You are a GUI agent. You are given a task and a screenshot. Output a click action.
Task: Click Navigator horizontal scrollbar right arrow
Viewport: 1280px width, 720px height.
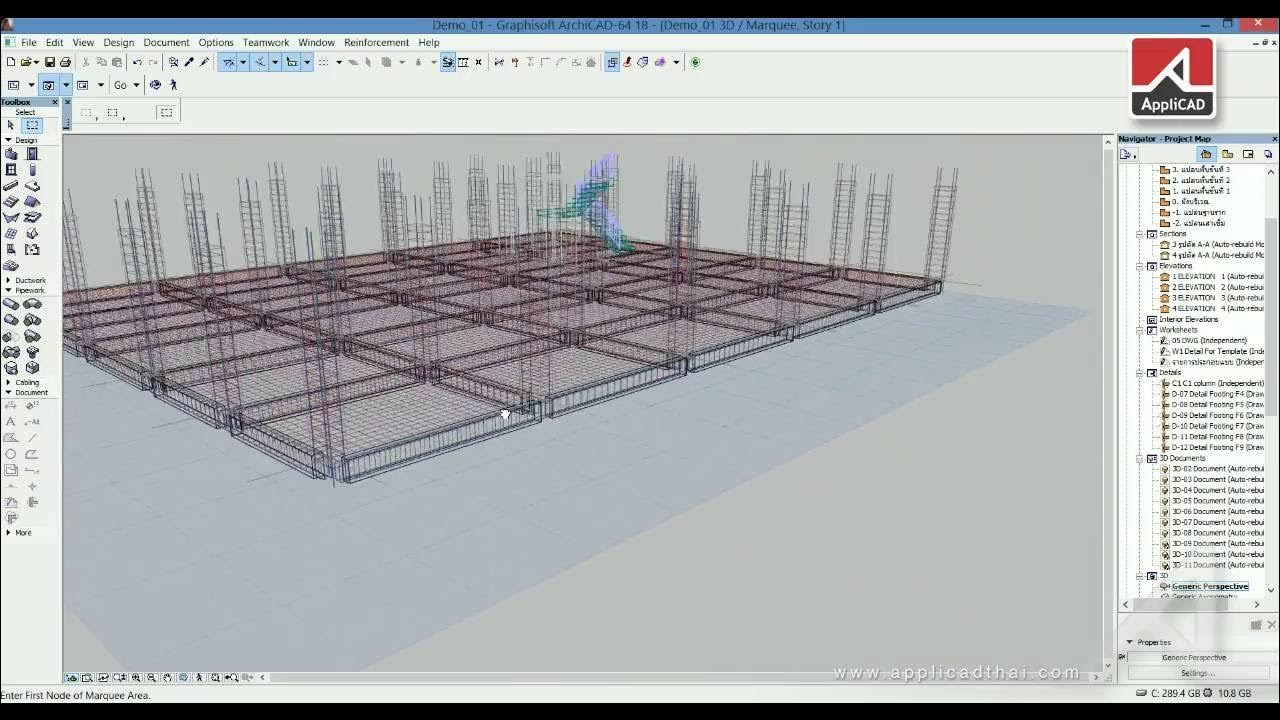point(1257,604)
